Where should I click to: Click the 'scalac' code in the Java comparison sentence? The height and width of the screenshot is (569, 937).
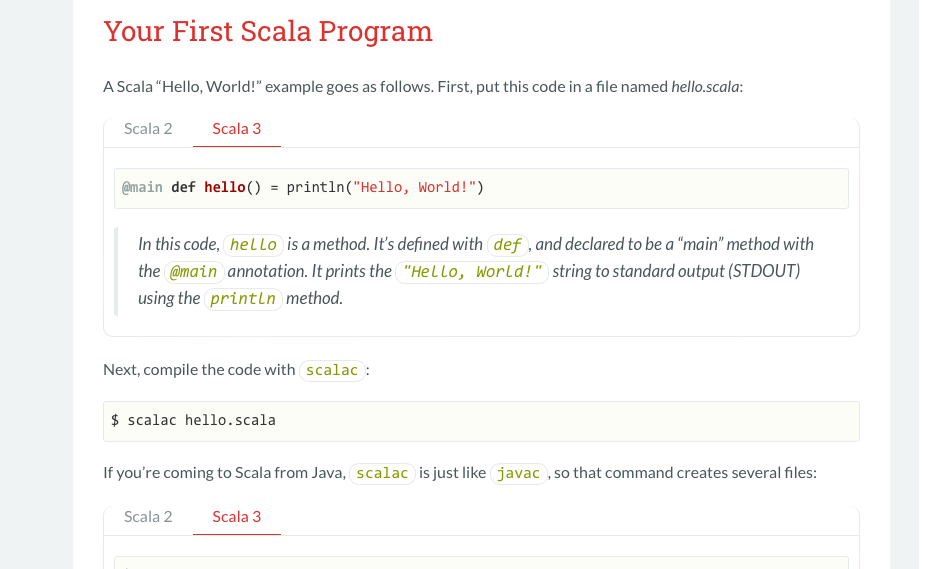click(x=382, y=473)
